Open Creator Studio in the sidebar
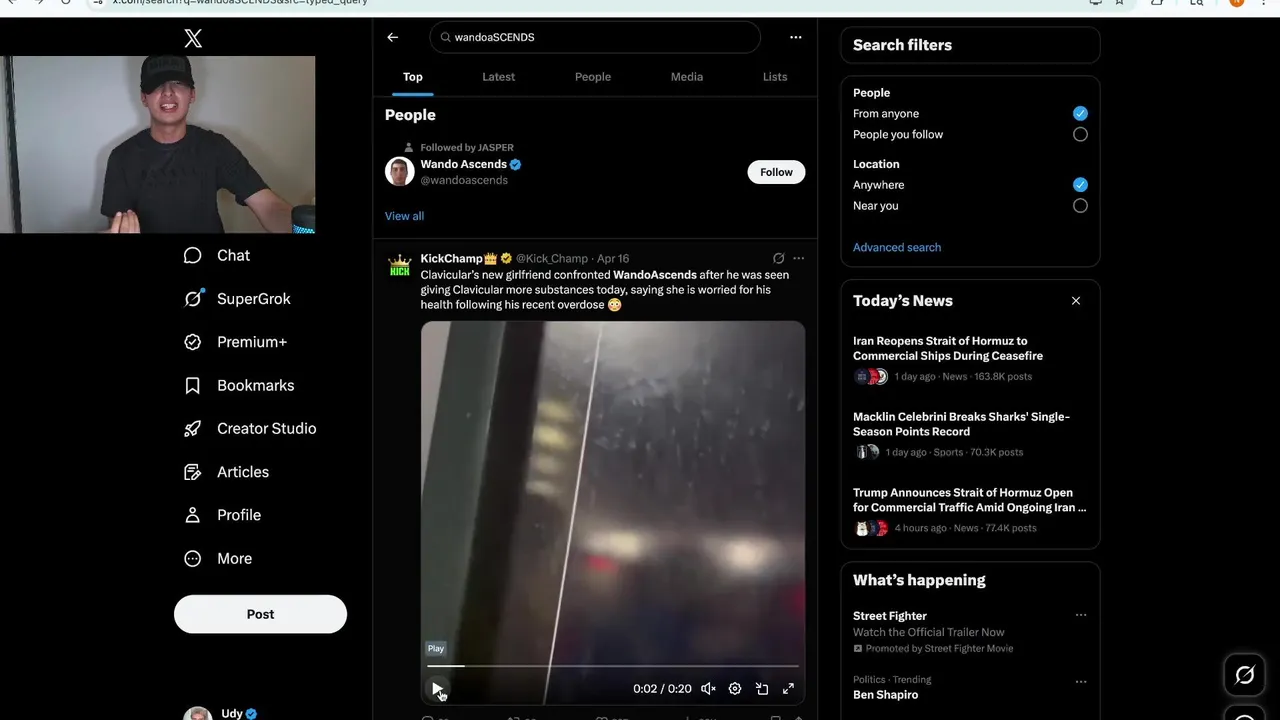 click(250, 428)
